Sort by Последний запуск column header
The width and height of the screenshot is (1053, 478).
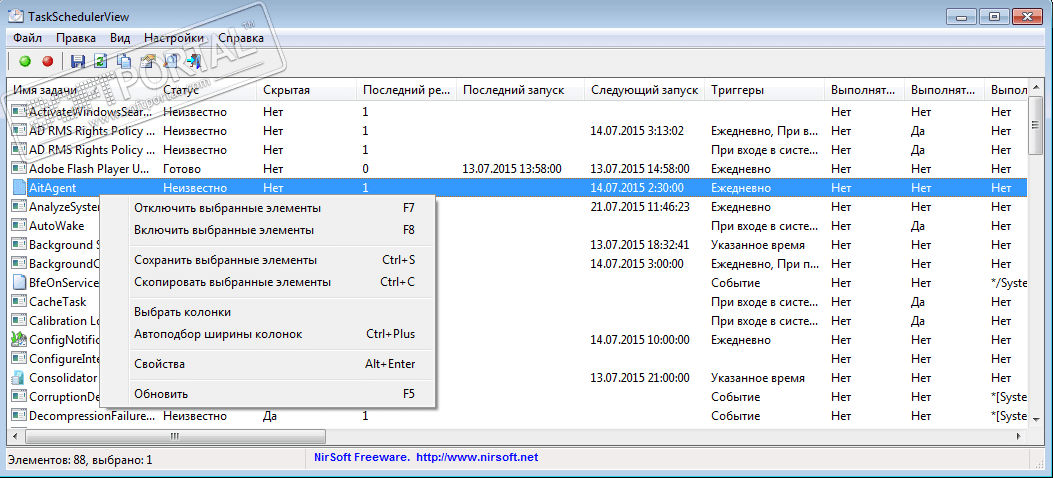520,90
